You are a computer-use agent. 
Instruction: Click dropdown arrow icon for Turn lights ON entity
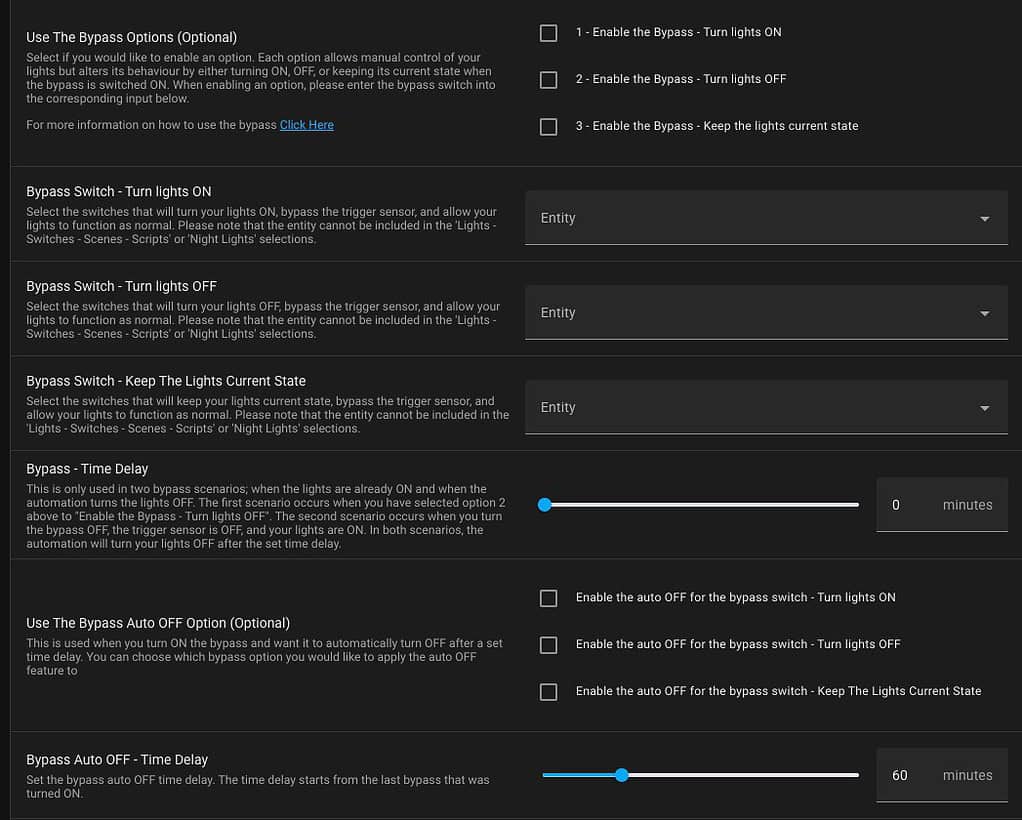984,218
